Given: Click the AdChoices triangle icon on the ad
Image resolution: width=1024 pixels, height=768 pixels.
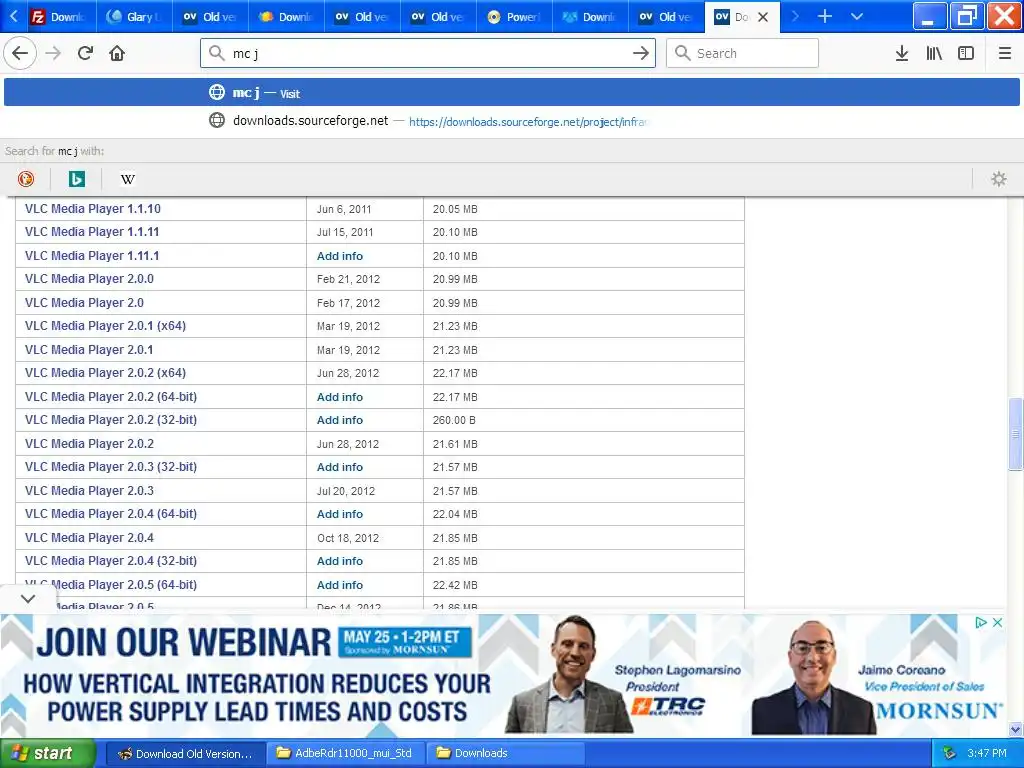Looking at the screenshot, I should (981, 622).
